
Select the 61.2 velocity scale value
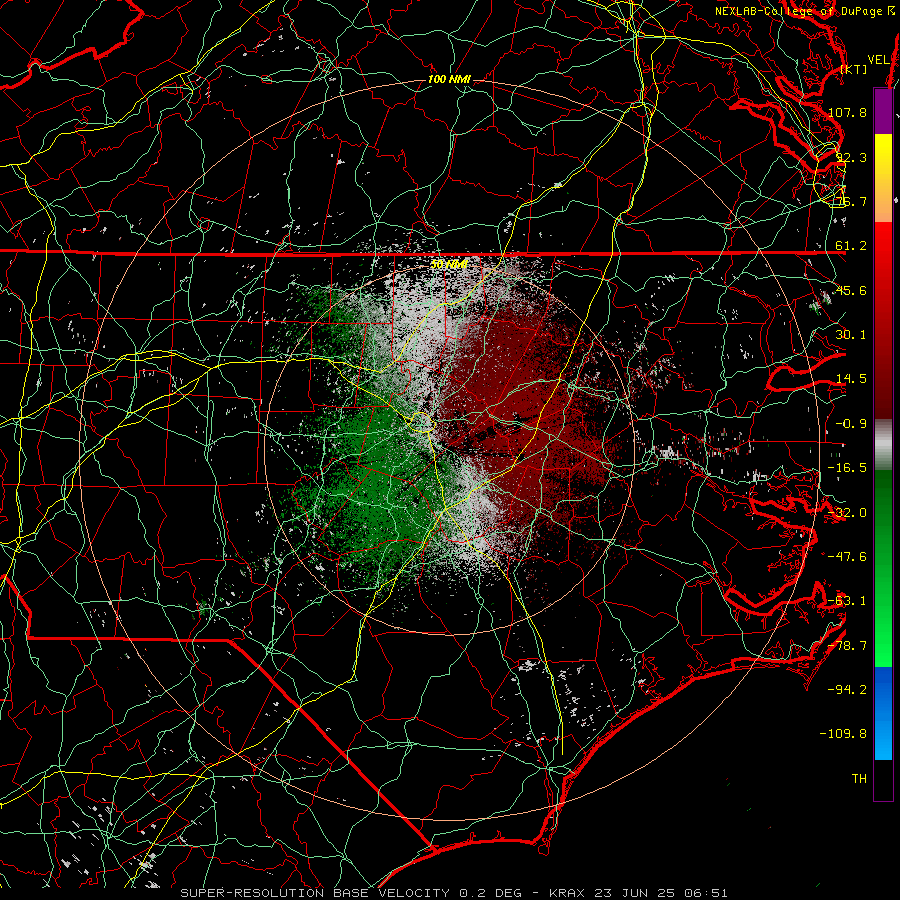pyautogui.click(x=851, y=246)
